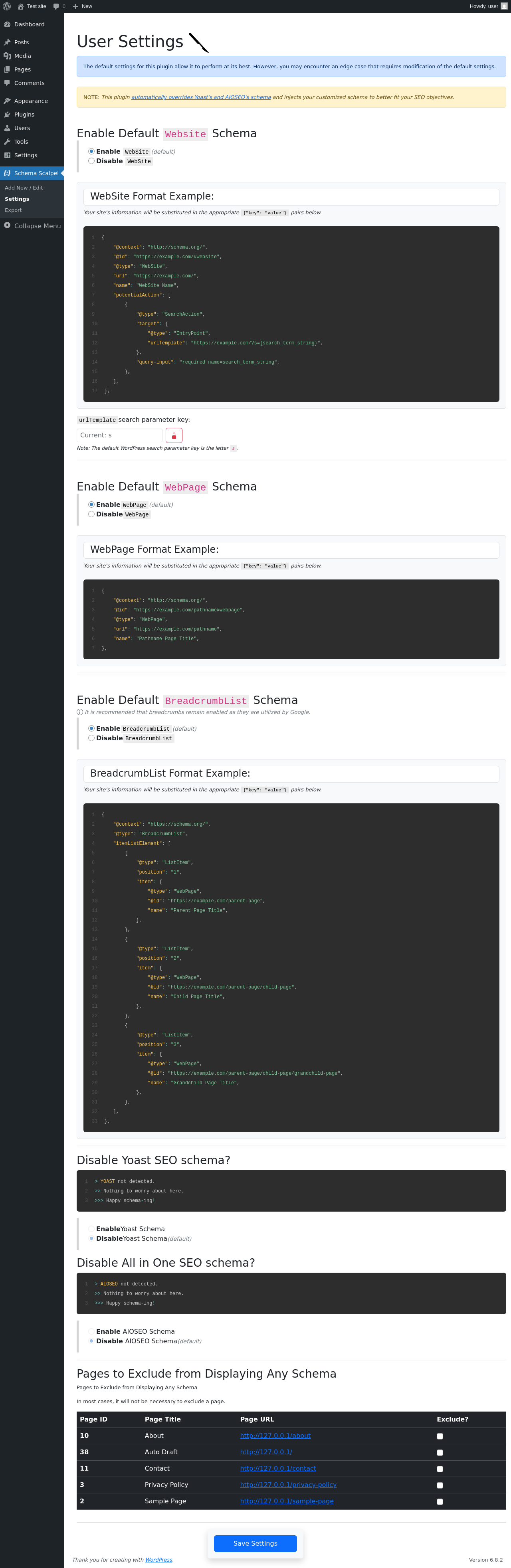The height and width of the screenshot is (1568, 511).
Task: Click the Save Settings button
Action: click(255, 1543)
